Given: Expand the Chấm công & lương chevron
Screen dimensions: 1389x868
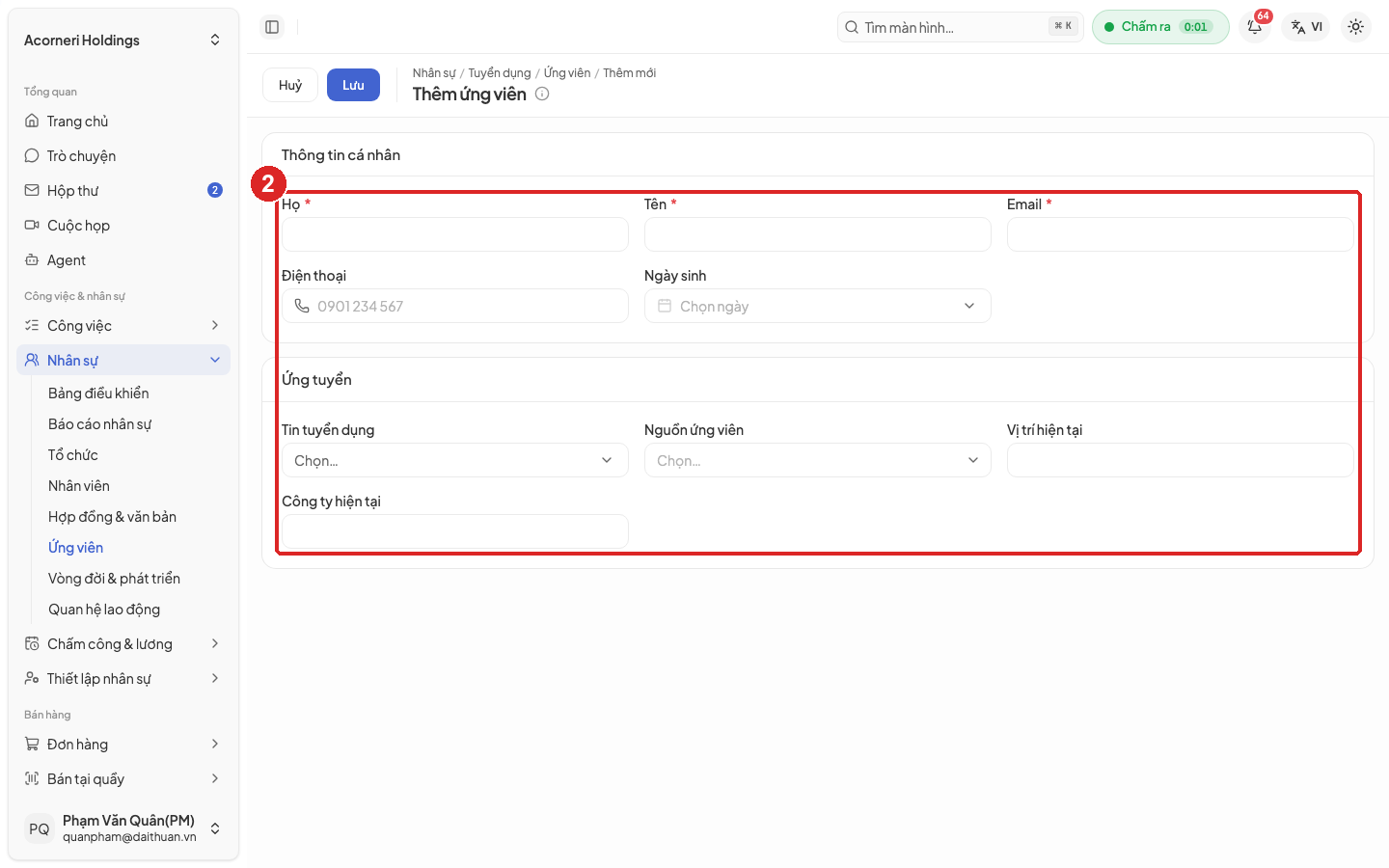Looking at the screenshot, I should click(215, 643).
